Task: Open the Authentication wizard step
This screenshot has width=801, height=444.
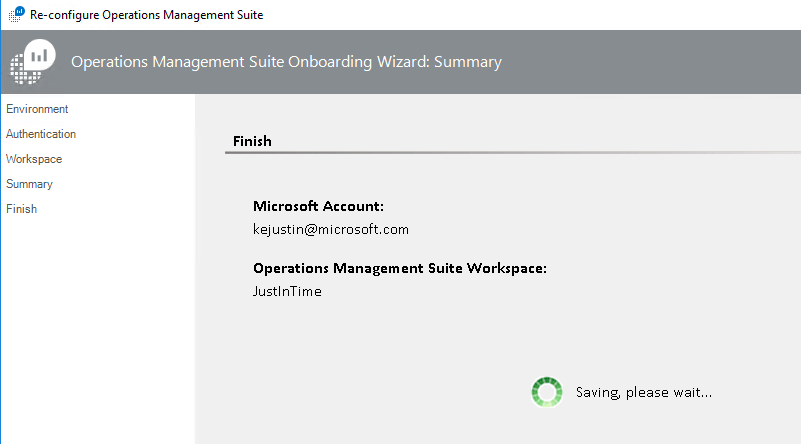Action: pos(41,134)
